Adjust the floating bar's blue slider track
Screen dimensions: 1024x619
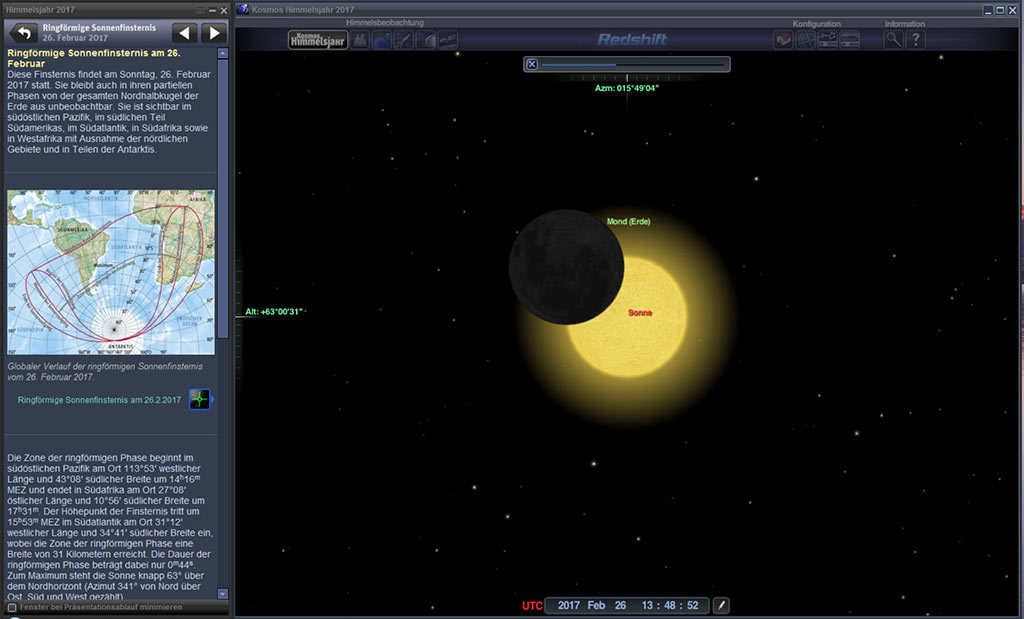[x=633, y=65]
